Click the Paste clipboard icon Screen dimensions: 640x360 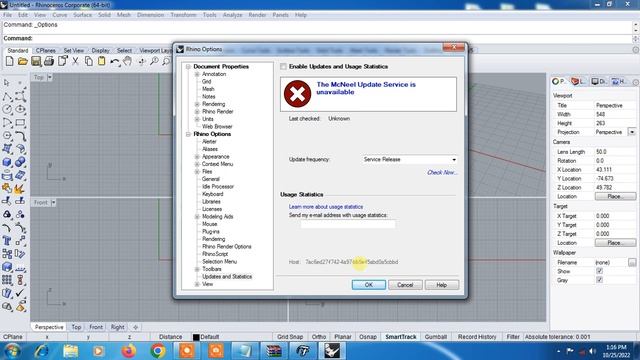(x=102, y=62)
